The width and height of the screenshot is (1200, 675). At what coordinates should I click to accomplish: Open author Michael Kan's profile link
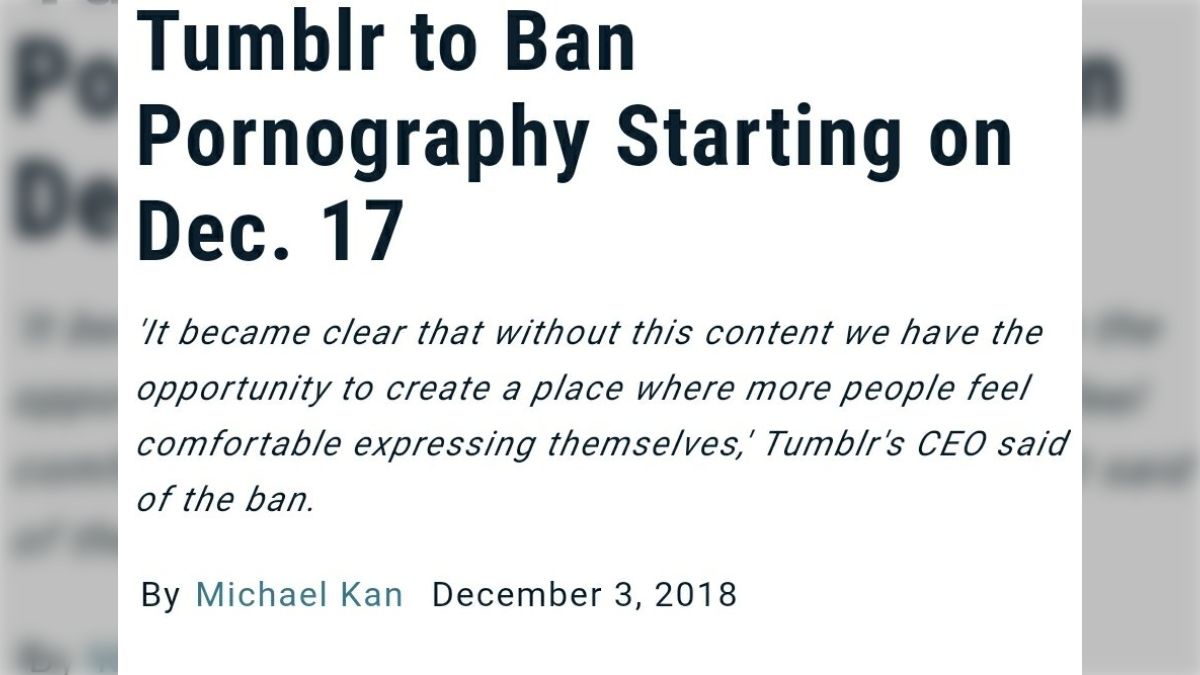[x=299, y=595]
